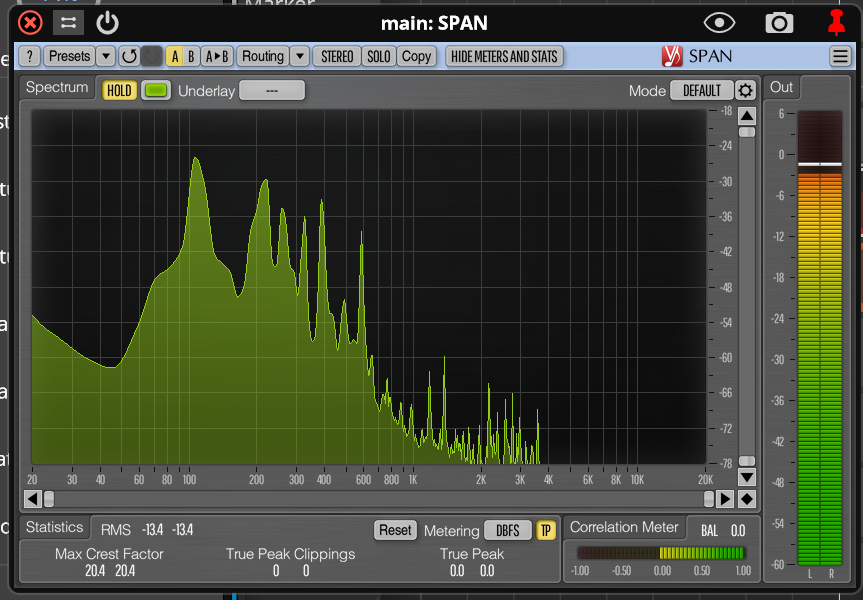Image resolution: width=863 pixels, height=600 pixels.
Task: Open the plugin parameter sliders icon
Action: 68,23
